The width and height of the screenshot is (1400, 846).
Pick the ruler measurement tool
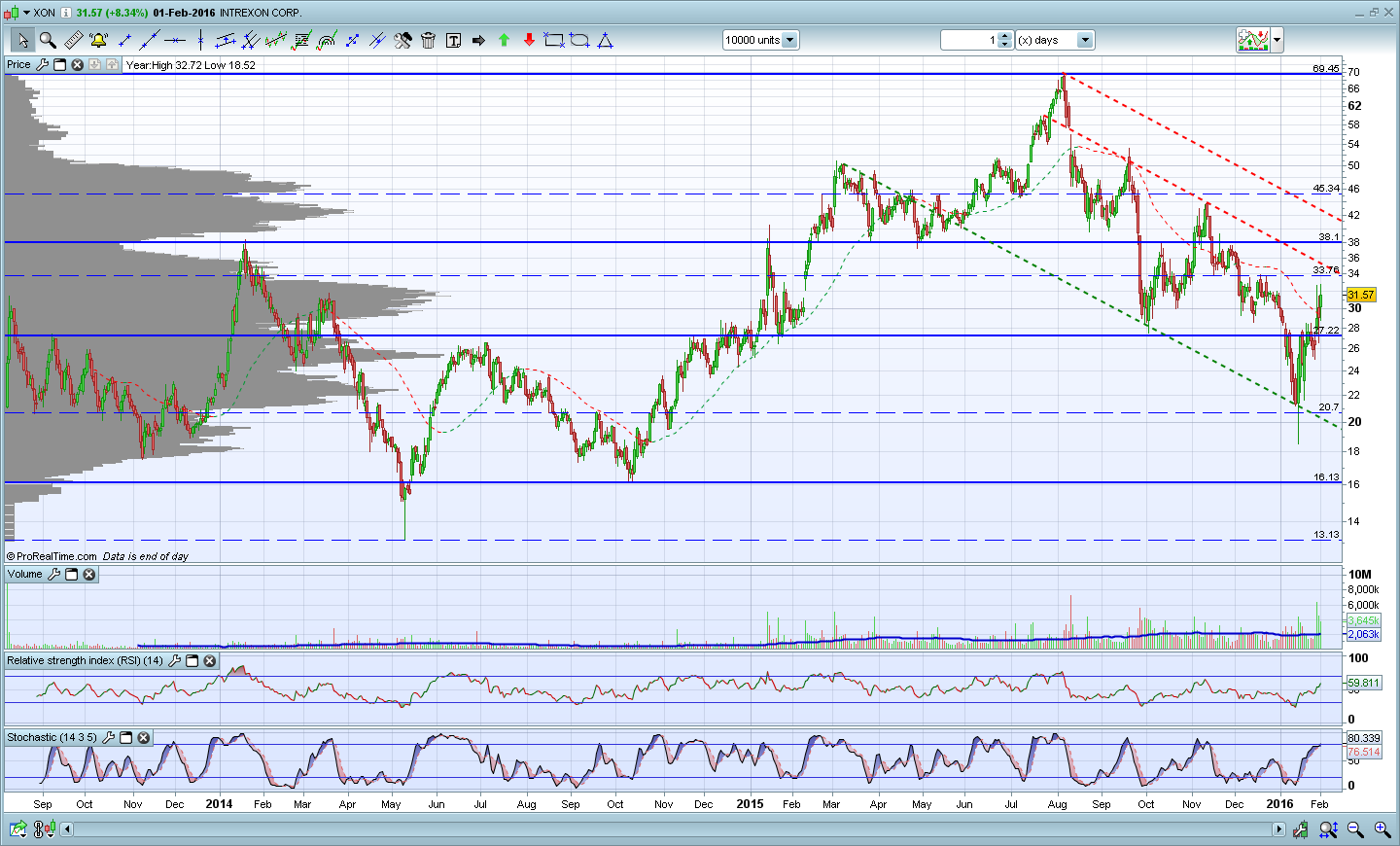pyautogui.click(x=73, y=40)
